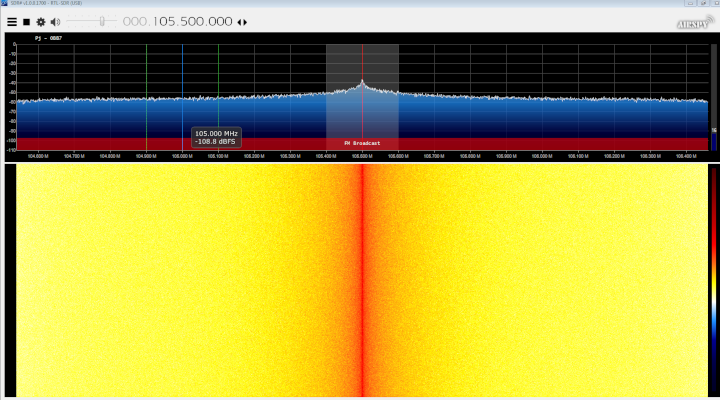Click the red signal trace in the waterfall
Viewport: 720px width, 400px height.
click(362, 280)
